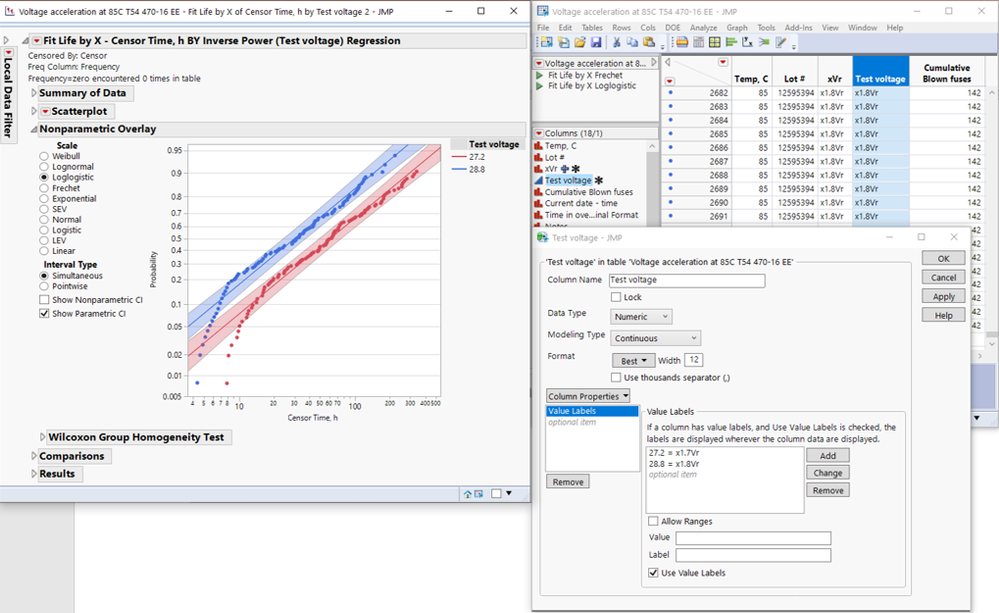Enable the Allow Ranges checkbox

[653, 521]
